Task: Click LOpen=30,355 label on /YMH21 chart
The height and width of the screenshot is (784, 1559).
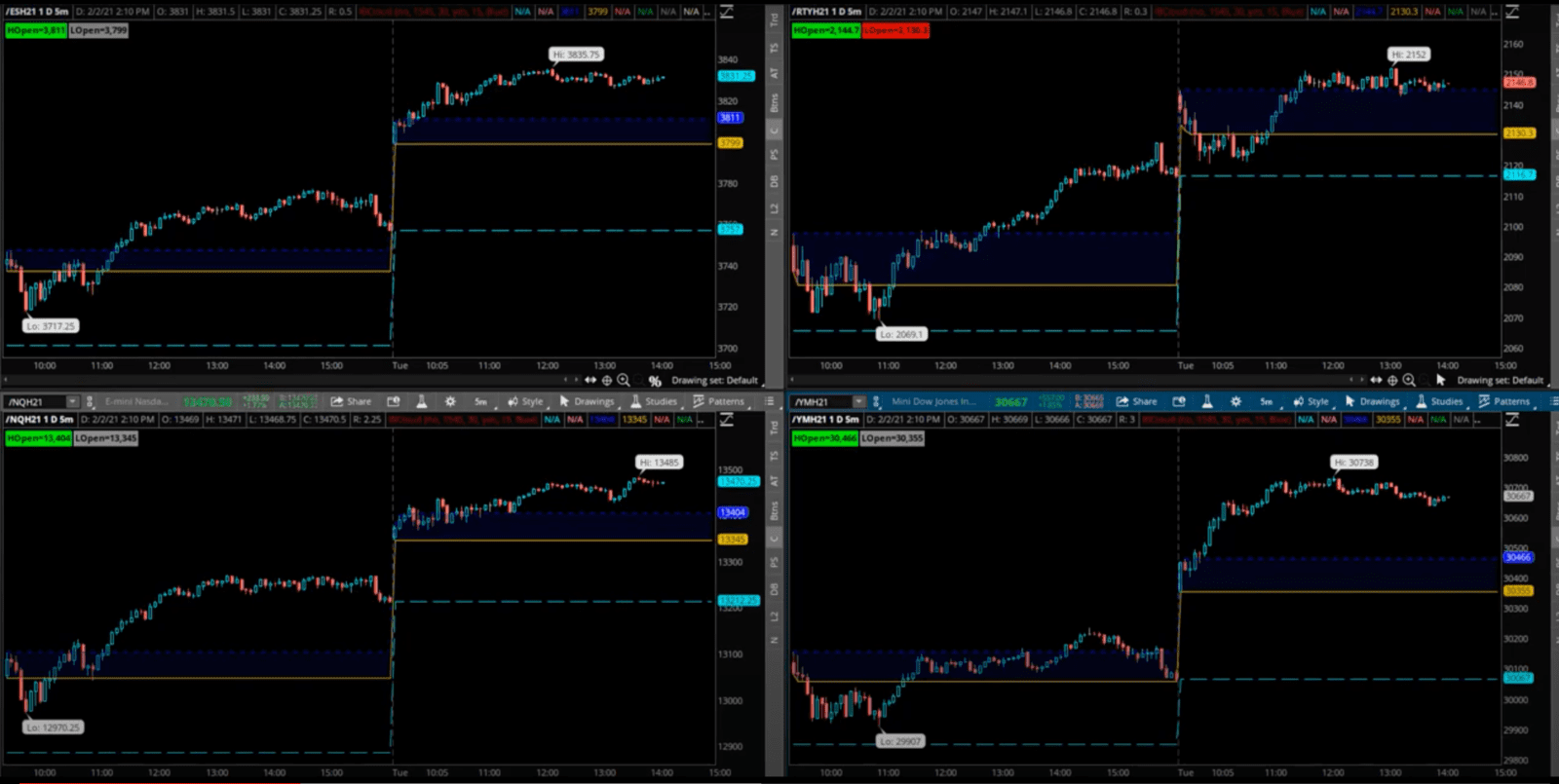Action: (x=893, y=438)
